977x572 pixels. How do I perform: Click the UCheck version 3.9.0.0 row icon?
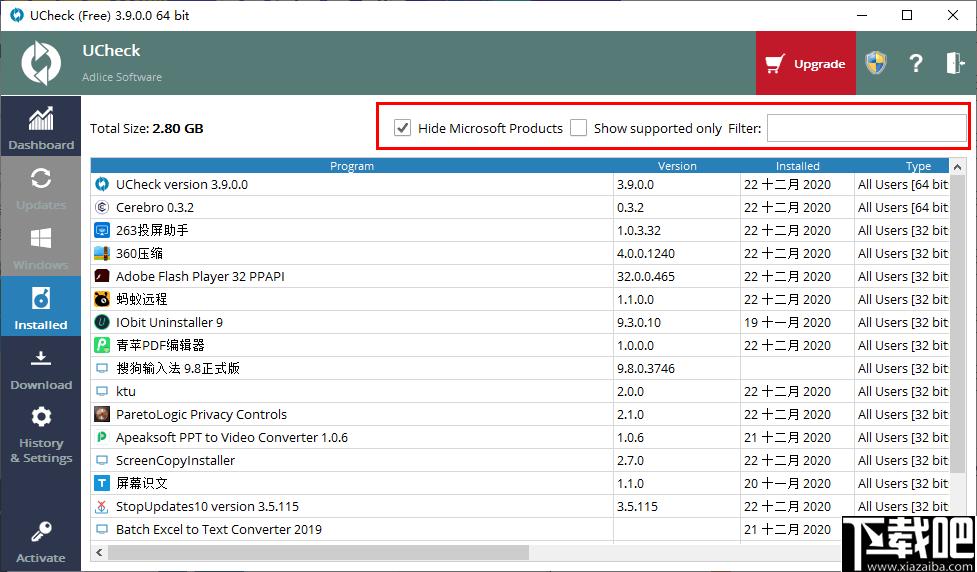[102, 184]
